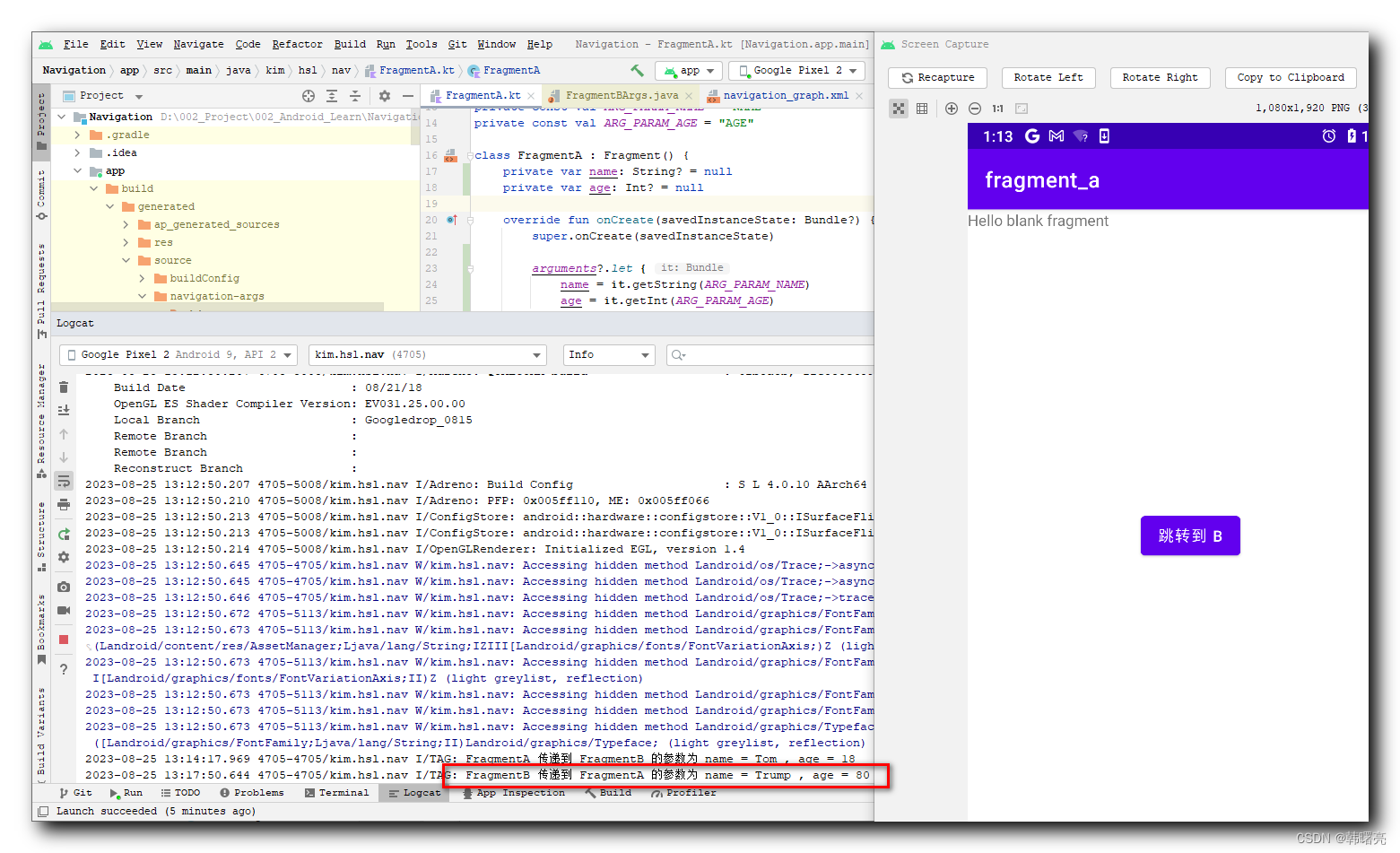Open the Tools menu

(x=422, y=44)
